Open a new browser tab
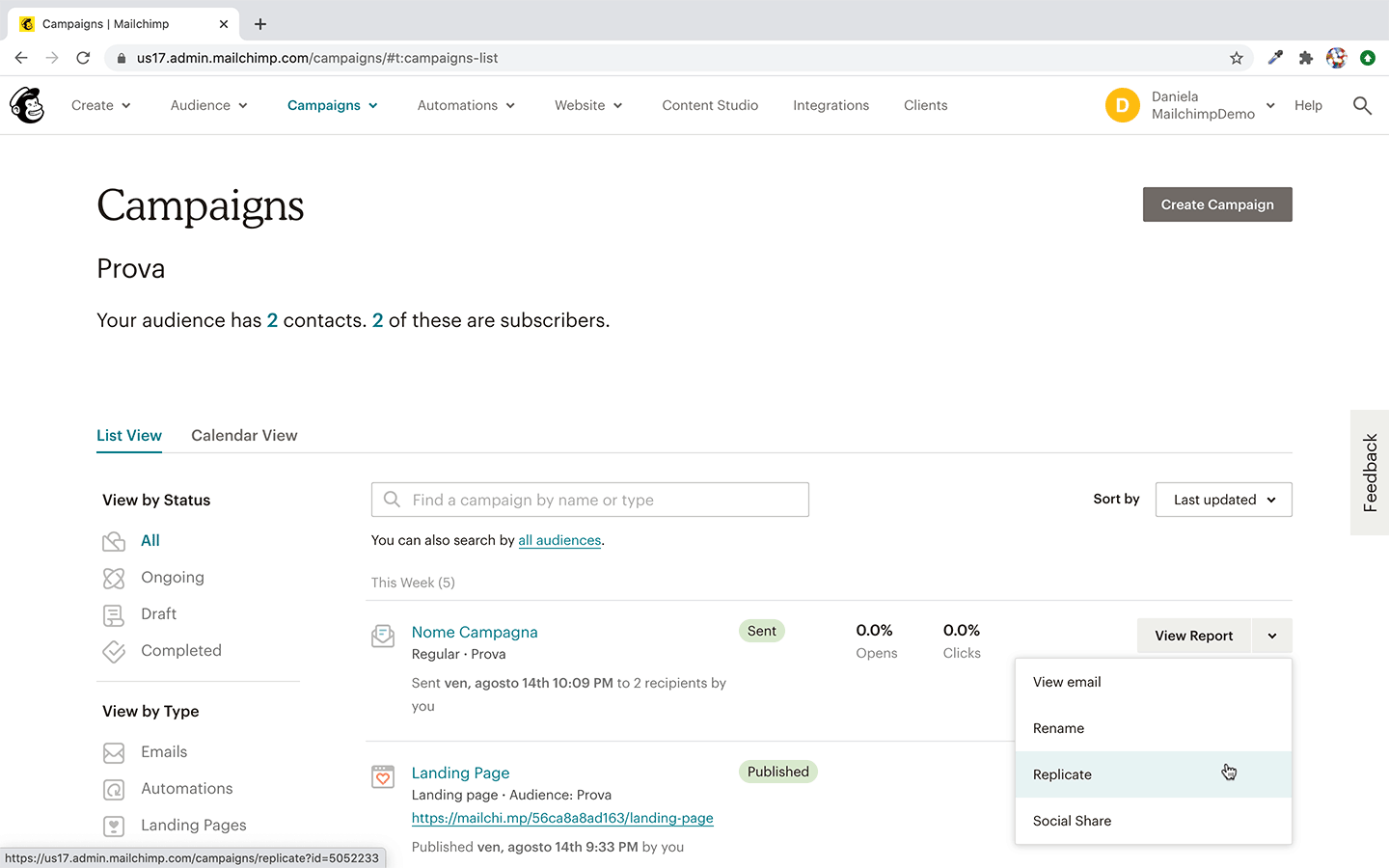The image size is (1389, 868). (x=260, y=24)
